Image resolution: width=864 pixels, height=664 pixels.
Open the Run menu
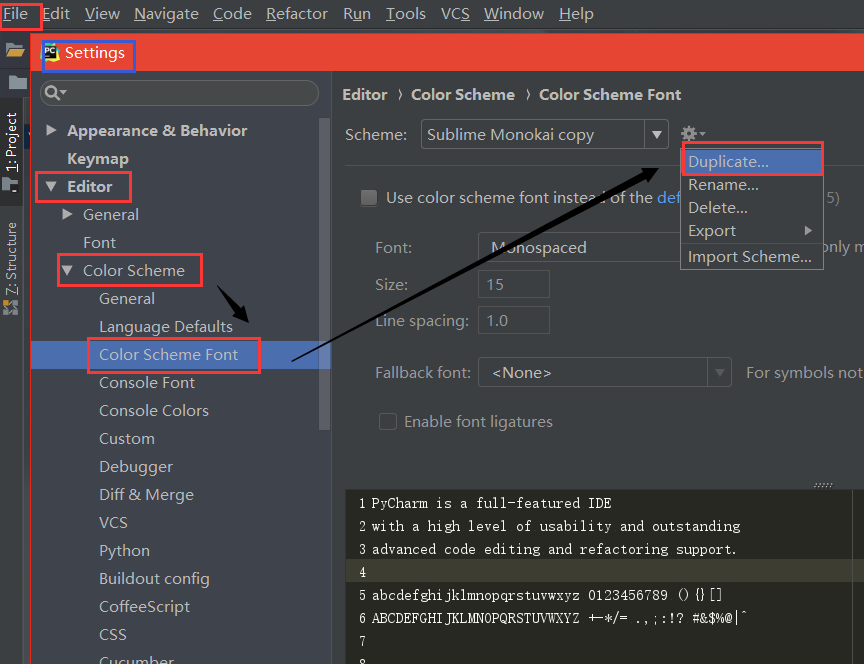pyautogui.click(x=357, y=14)
